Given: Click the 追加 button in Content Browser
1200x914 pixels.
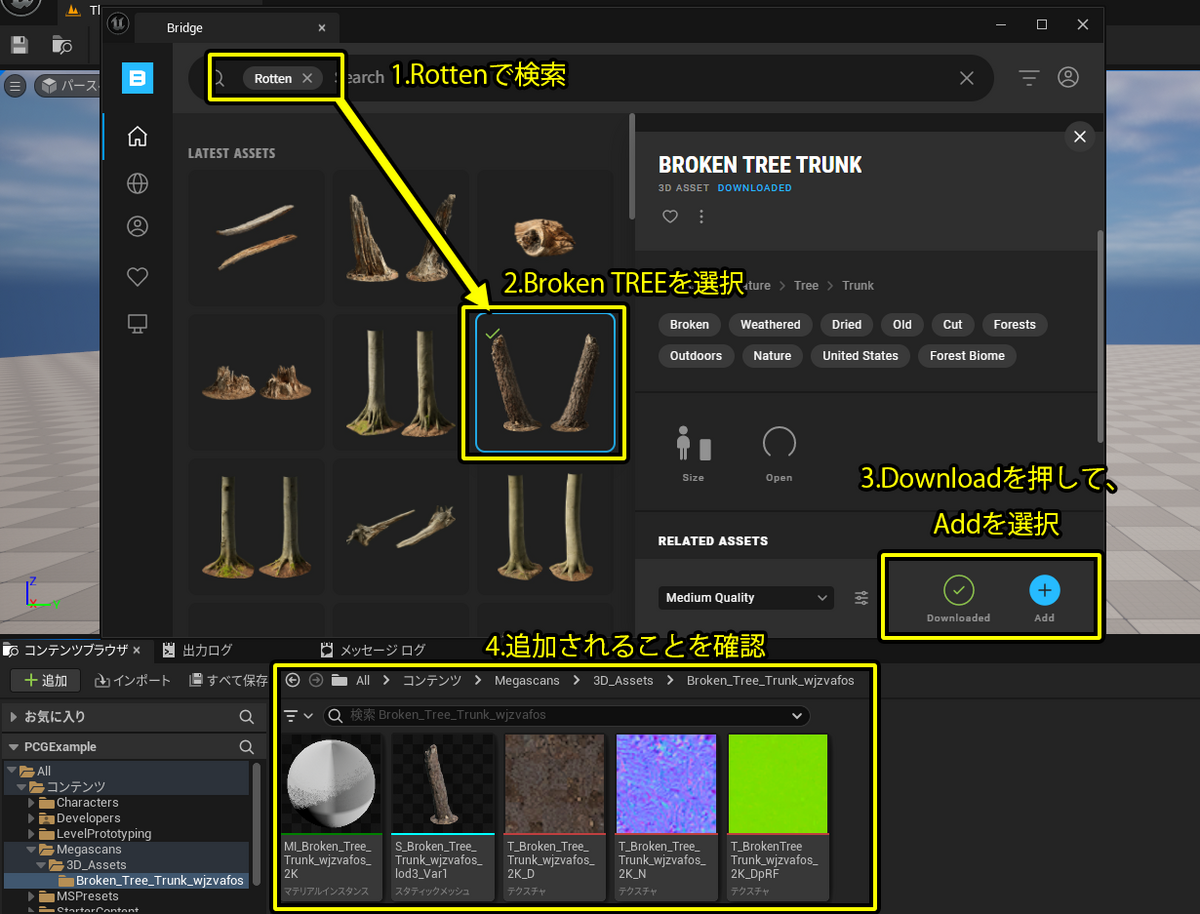Looking at the screenshot, I should (x=45, y=681).
